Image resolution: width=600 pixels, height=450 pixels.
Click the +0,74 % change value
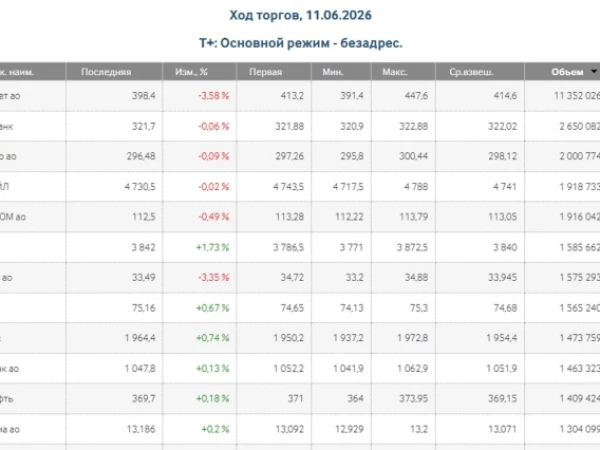point(213,338)
